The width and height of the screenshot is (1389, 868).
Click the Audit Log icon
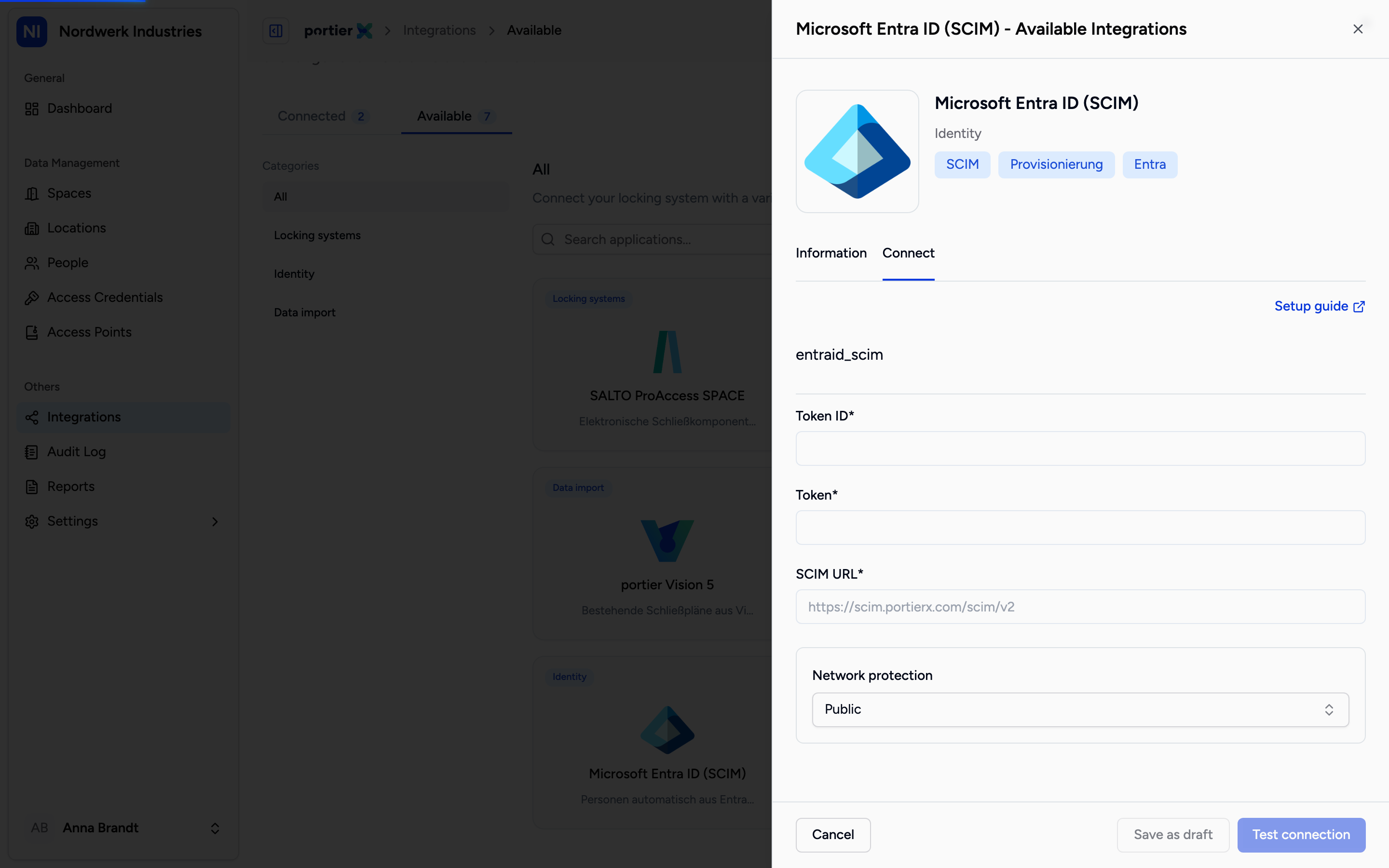click(31, 452)
